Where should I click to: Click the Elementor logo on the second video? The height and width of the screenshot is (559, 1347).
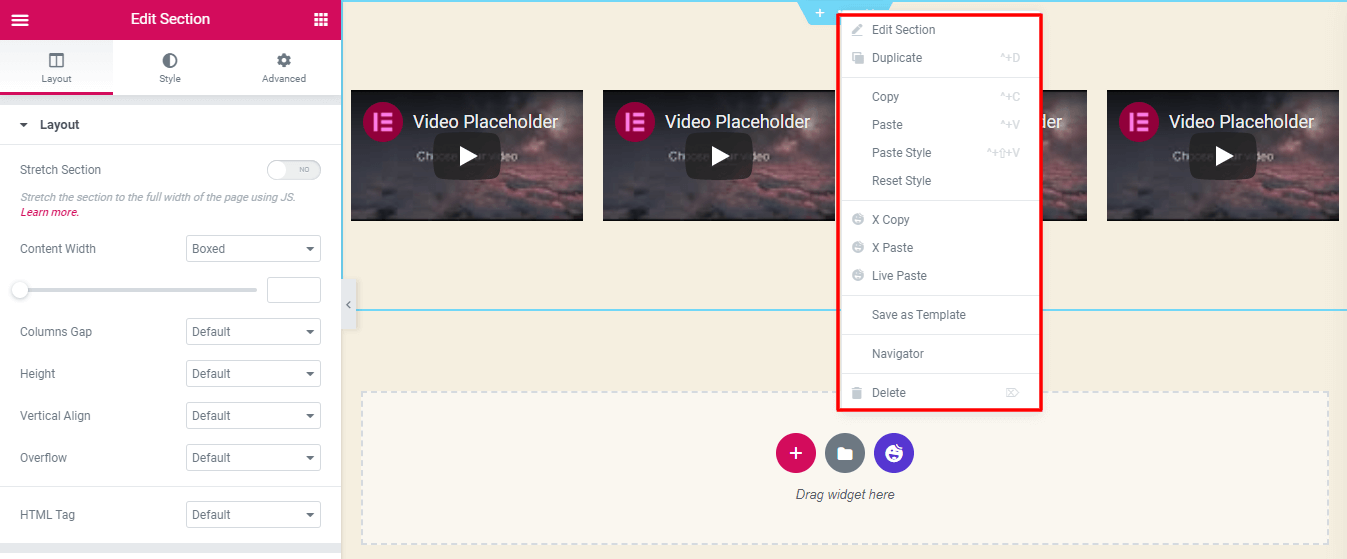pyautogui.click(x=635, y=122)
